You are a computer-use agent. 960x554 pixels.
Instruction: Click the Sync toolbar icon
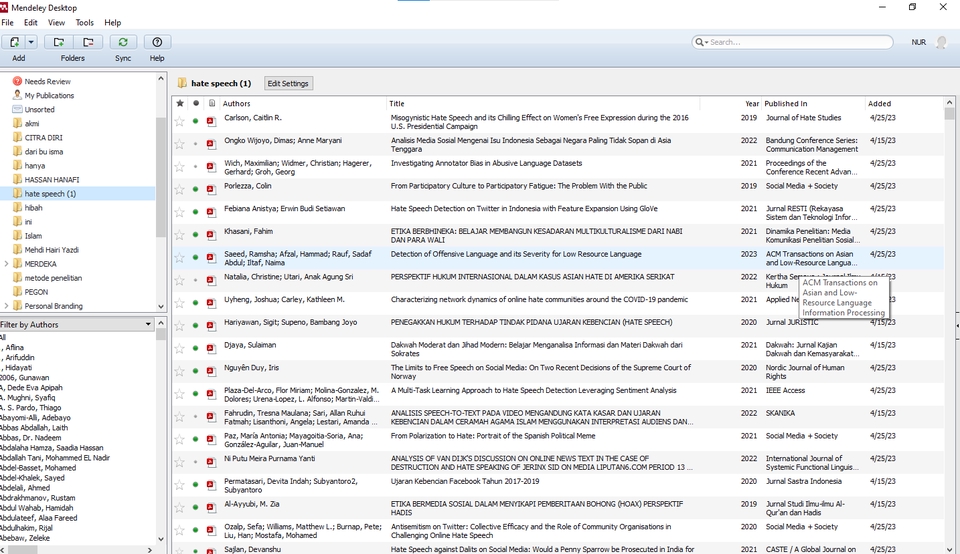point(123,42)
